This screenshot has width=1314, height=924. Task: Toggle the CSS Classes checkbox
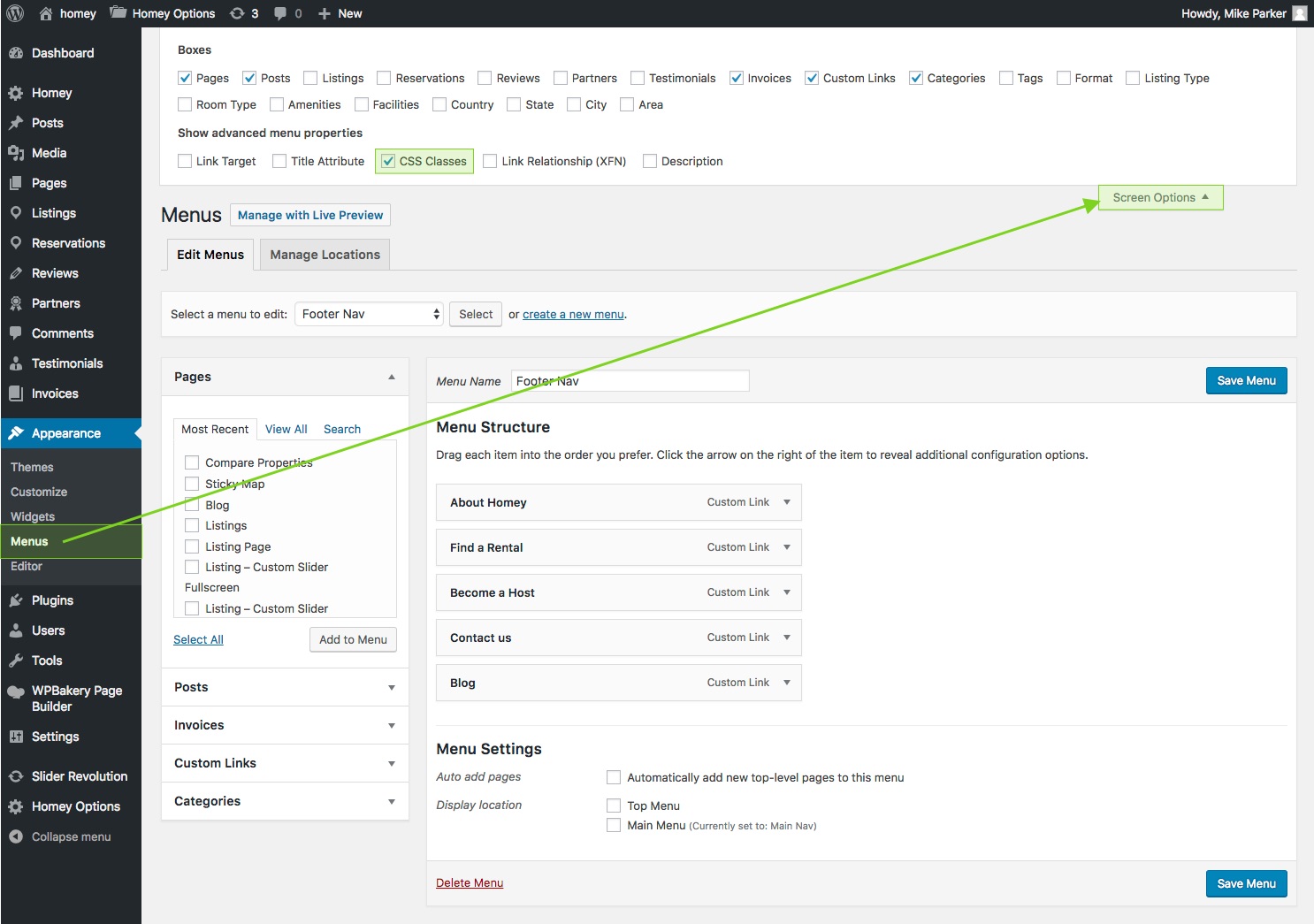coord(387,161)
